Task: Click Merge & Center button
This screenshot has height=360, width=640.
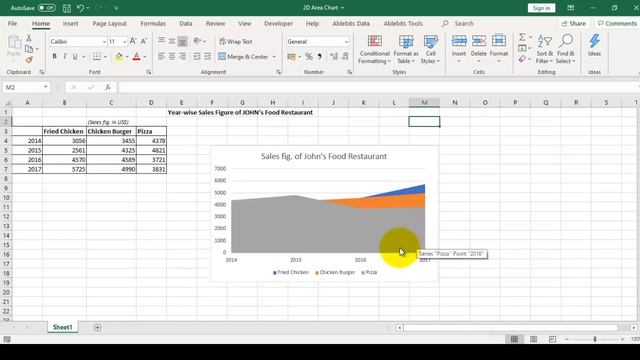Action: coord(243,56)
